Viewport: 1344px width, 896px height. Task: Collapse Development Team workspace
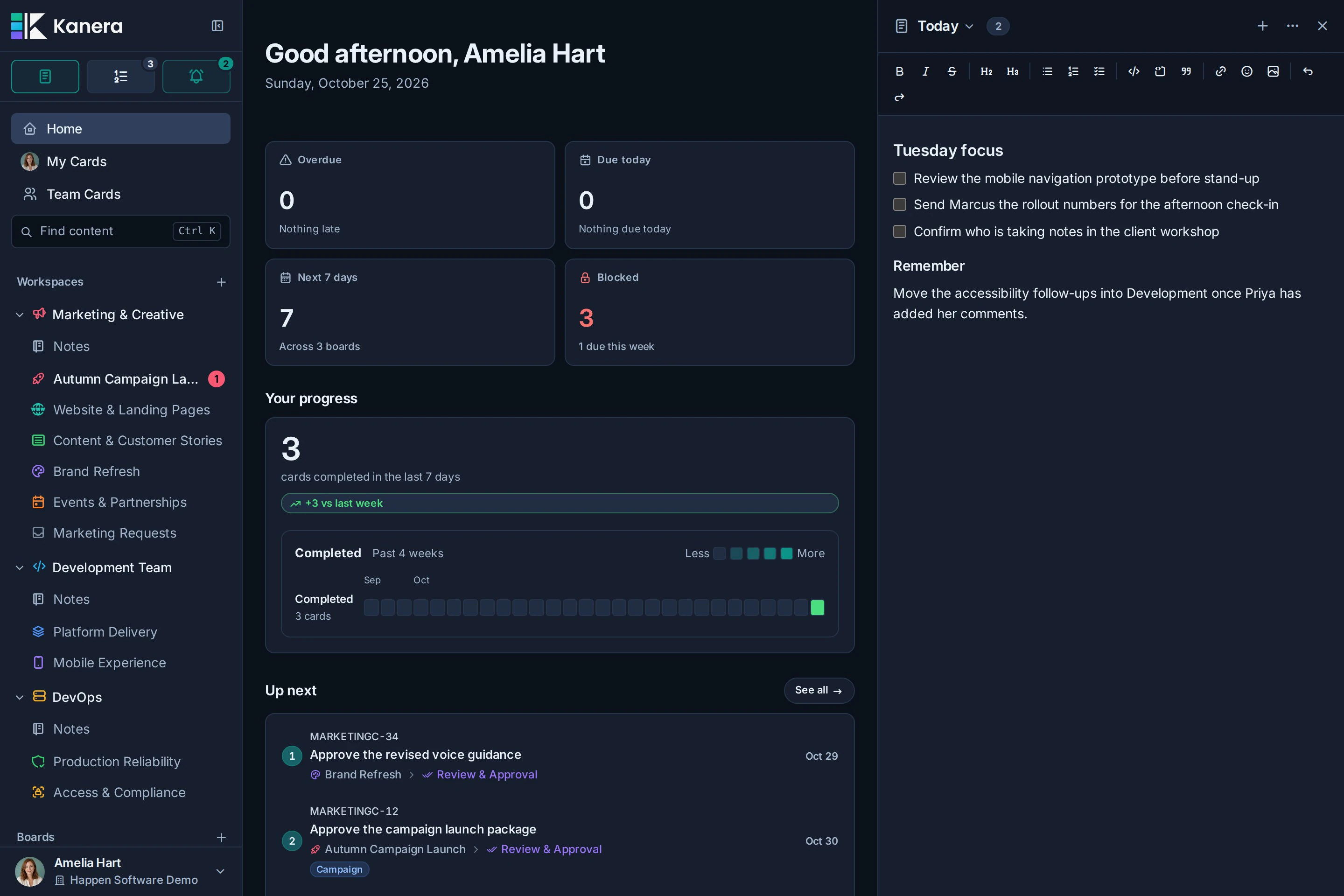[20, 567]
